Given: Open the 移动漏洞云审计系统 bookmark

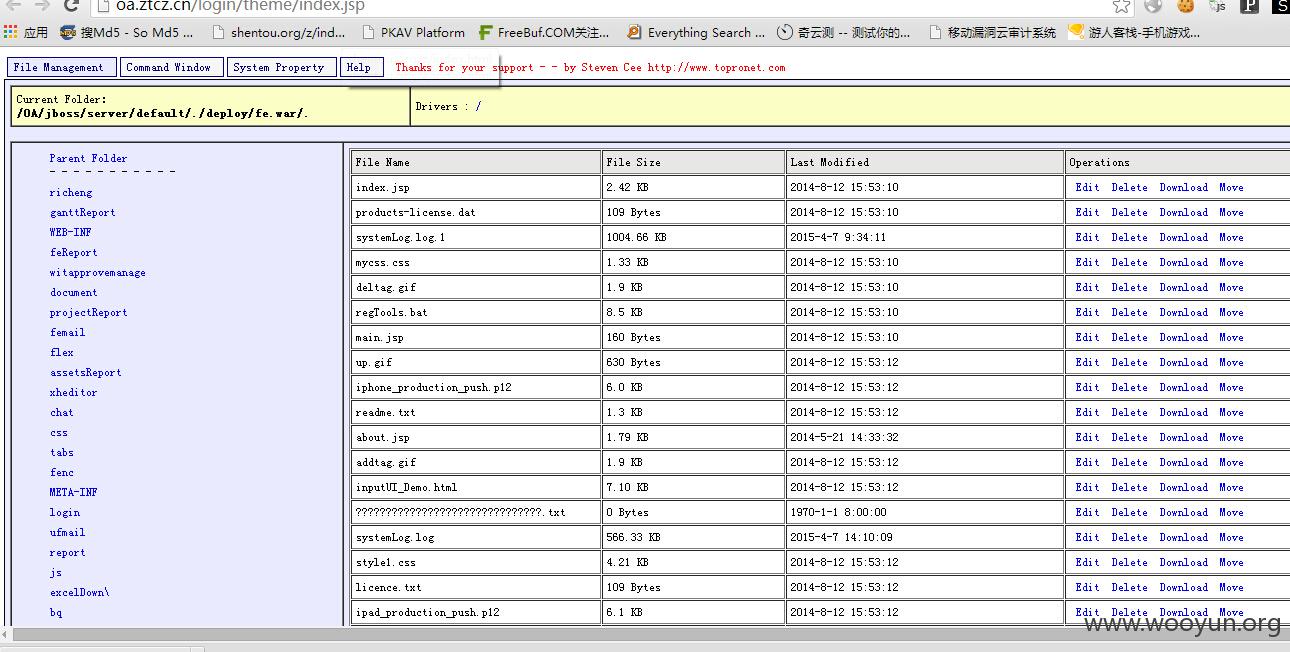Looking at the screenshot, I should [x=992, y=32].
